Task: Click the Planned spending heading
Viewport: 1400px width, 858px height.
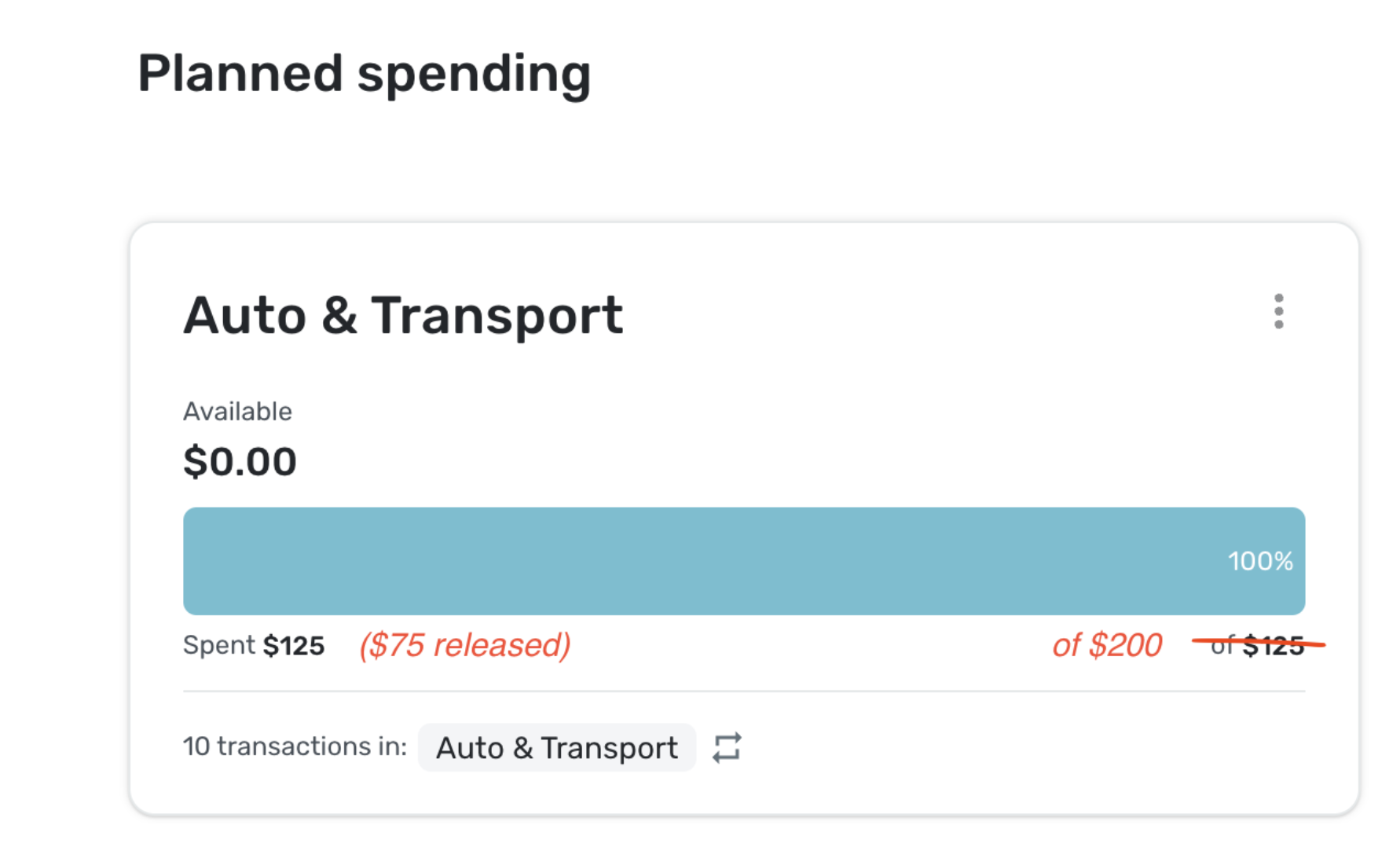Action: pos(364,74)
